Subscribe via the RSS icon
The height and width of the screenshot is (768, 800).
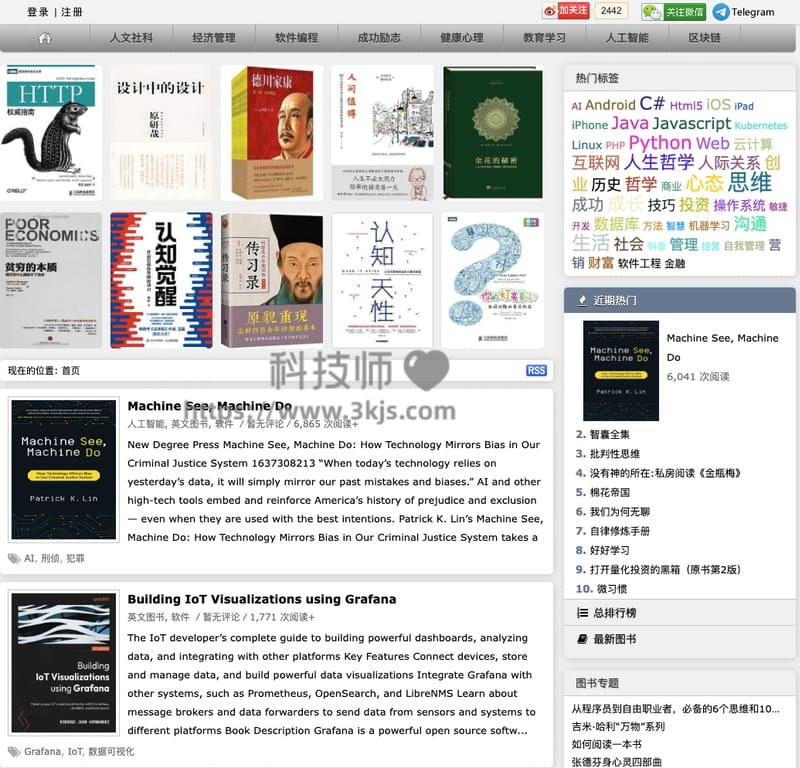536,370
